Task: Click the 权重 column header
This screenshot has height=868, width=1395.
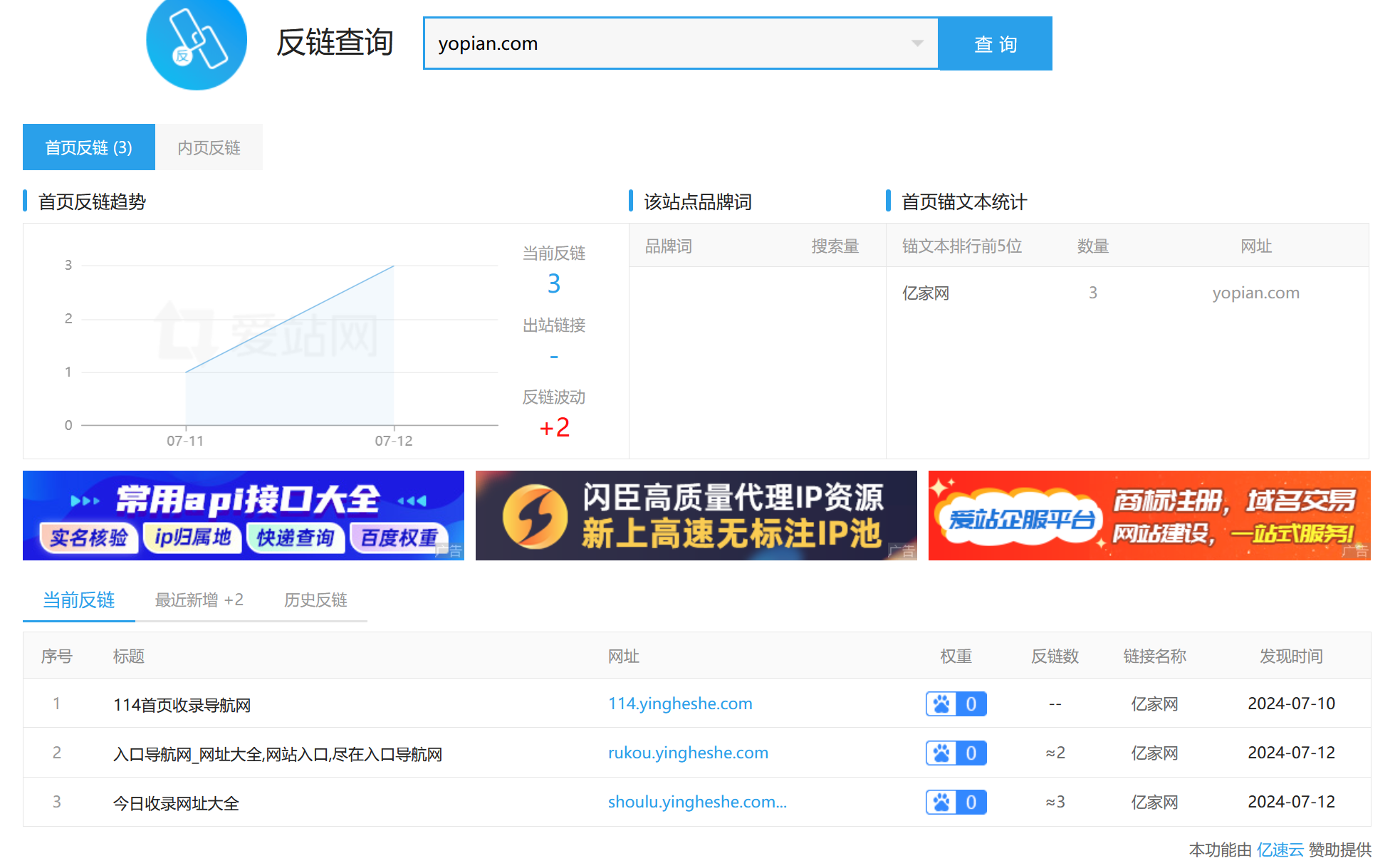Action: click(x=956, y=656)
